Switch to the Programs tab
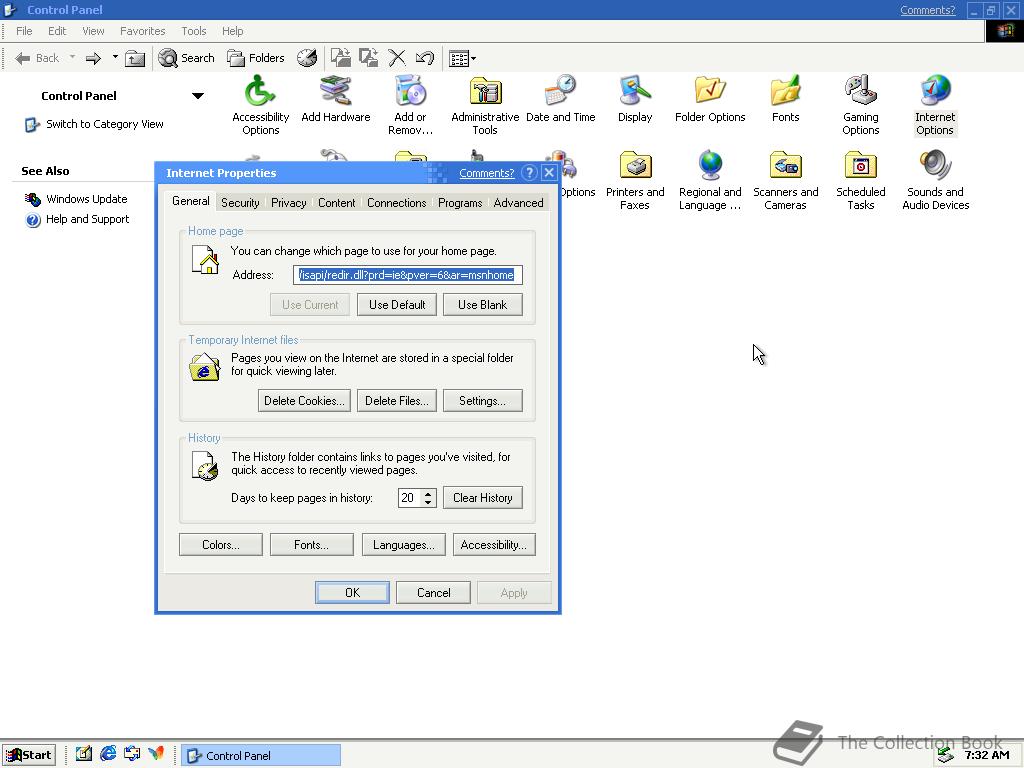 [460, 202]
